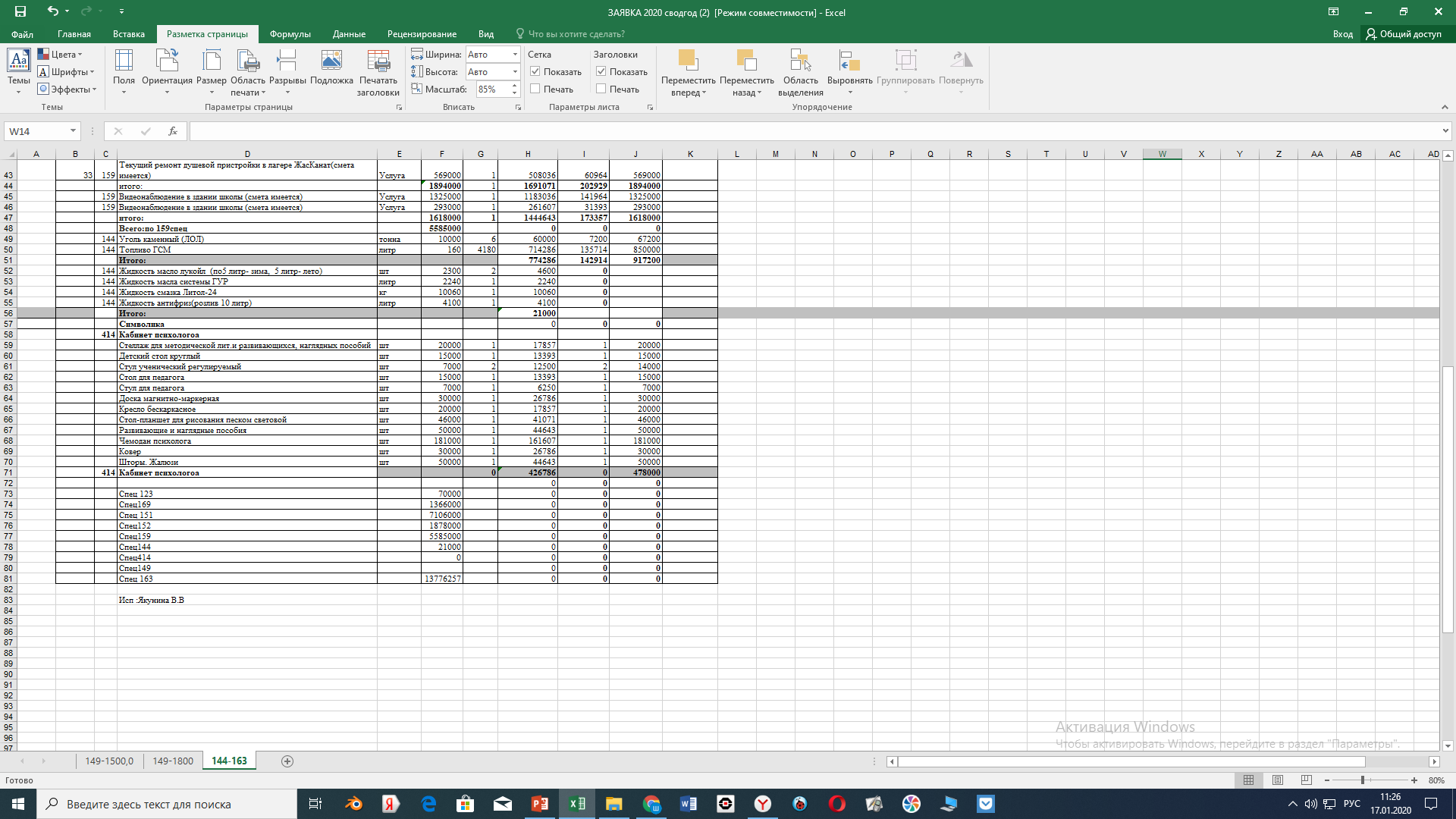1456x819 pixels.
Task: Toggle headings Show (Показать) checkbox
Action: (x=601, y=71)
